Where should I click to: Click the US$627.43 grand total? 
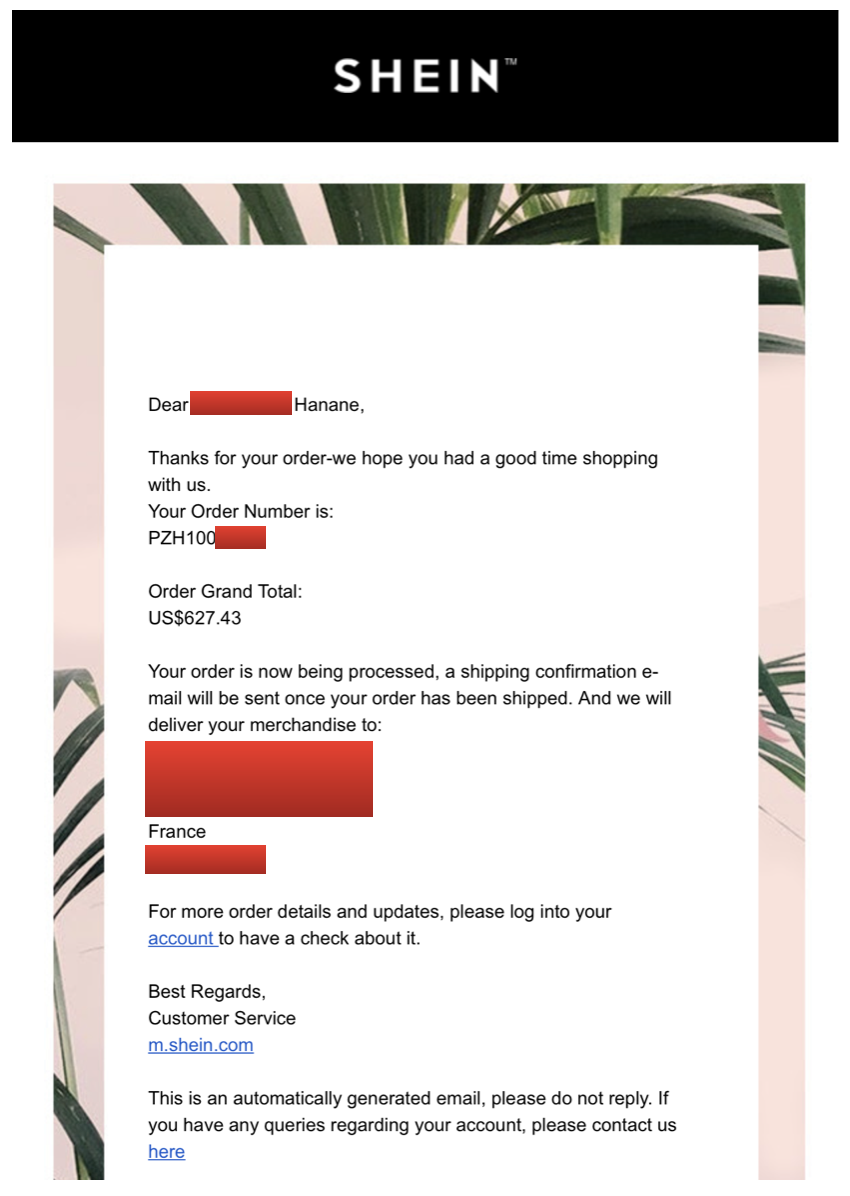click(195, 618)
